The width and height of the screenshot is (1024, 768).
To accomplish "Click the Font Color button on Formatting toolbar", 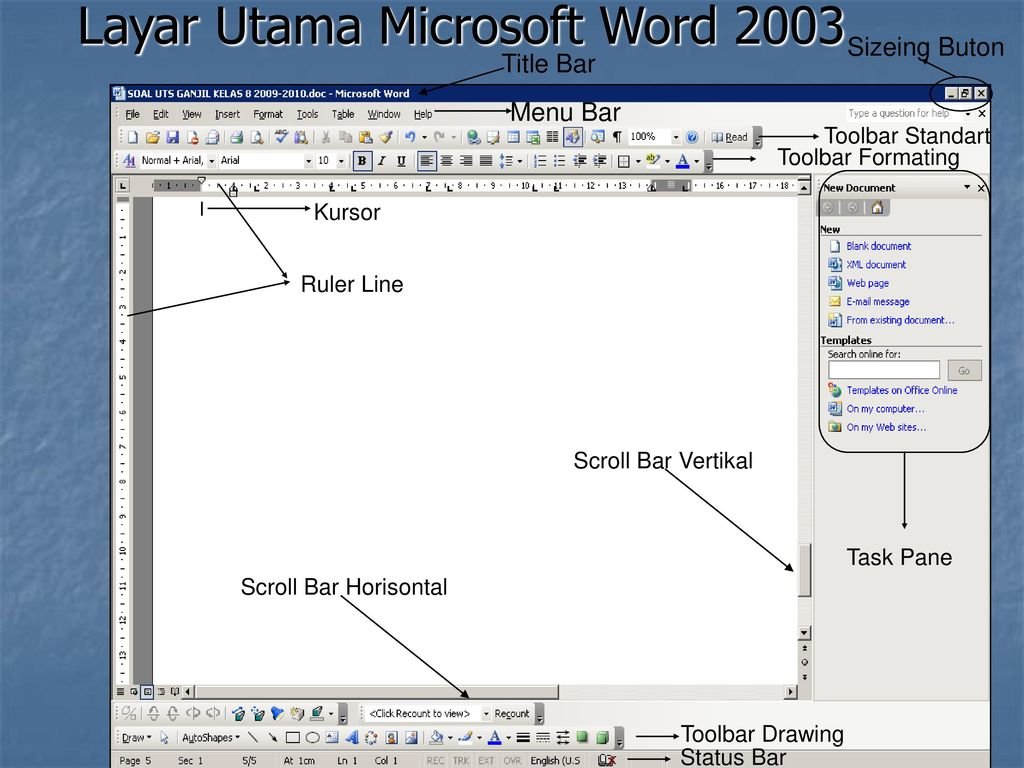I will pyautogui.click(x=682, y=161).
